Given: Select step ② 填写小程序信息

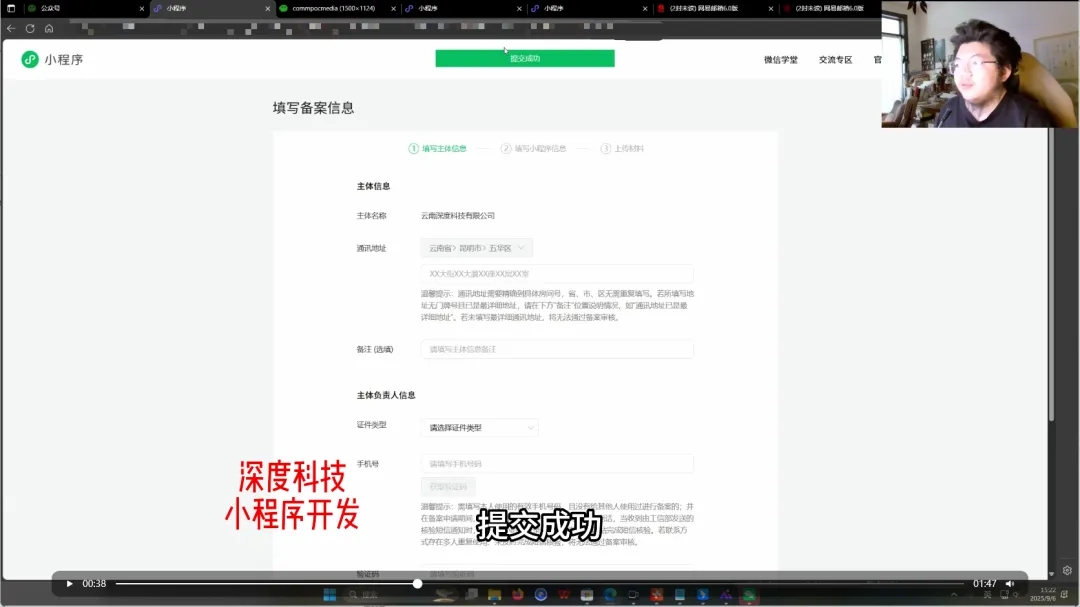Looking at the screenshot, I should pos(535,147).
